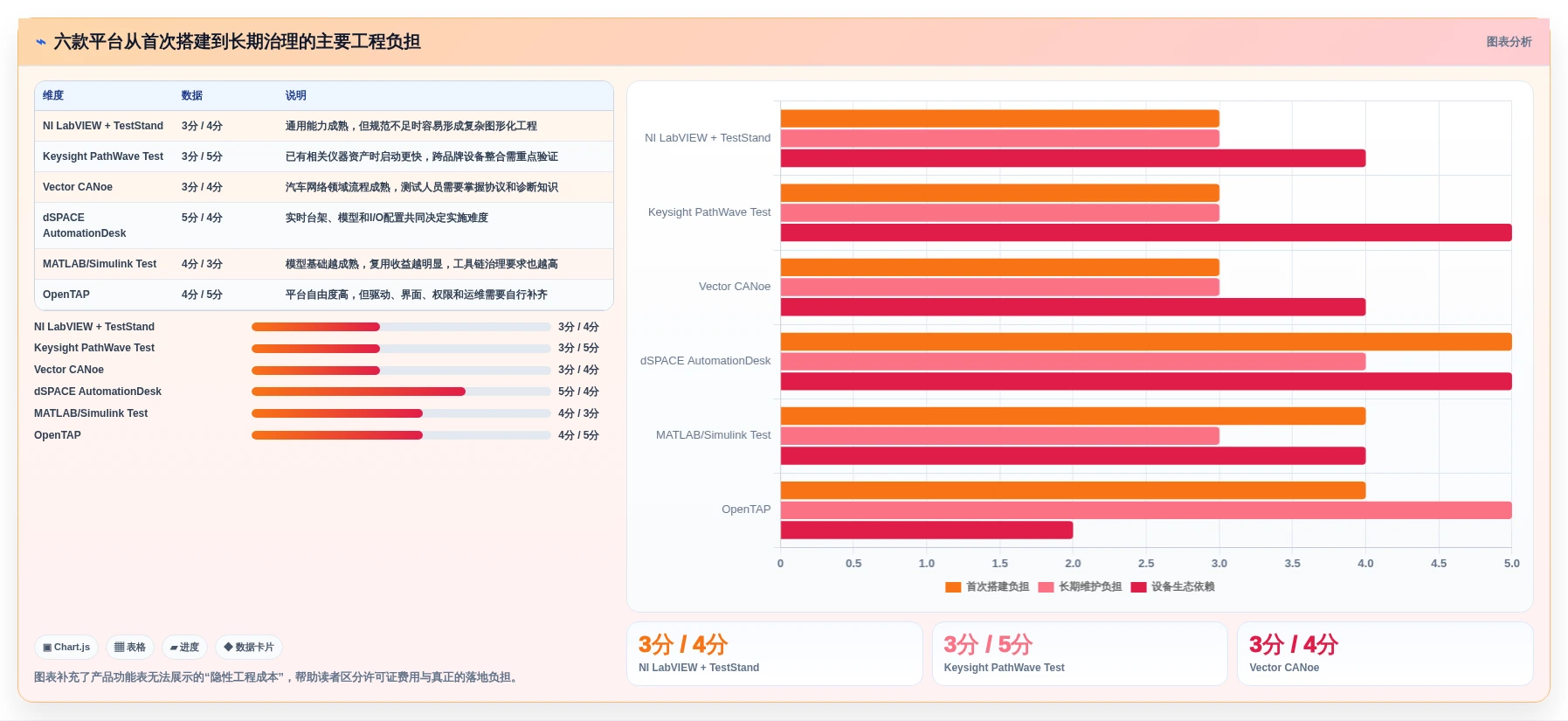The width and height of the screenshot is (1568, 721).
Task: Click the 说明 column header
Action: tap(296, 95)
